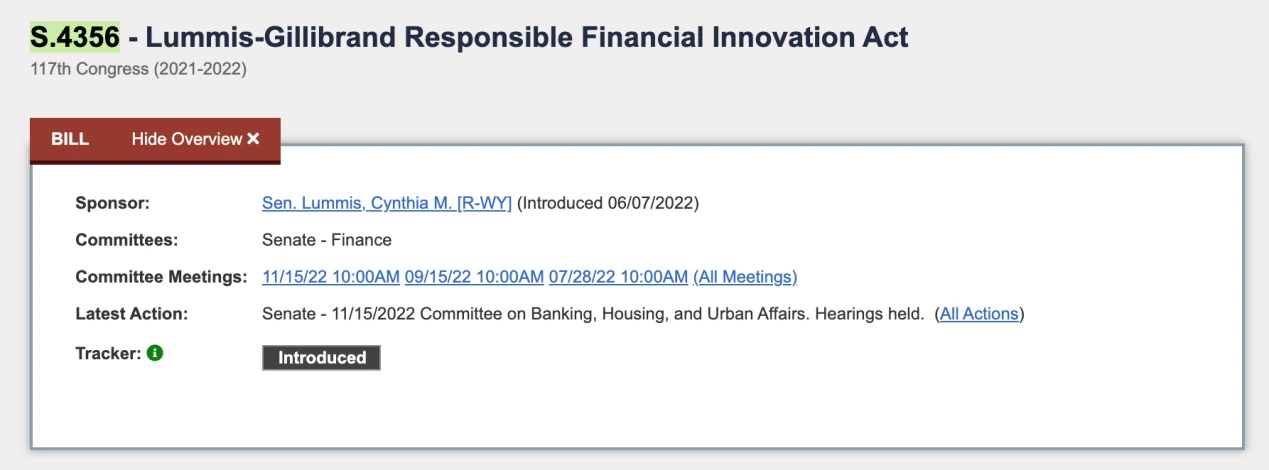Click the Latest Action field label
The height and width of the screenshot is (470, 1269).
click(131, 314)
